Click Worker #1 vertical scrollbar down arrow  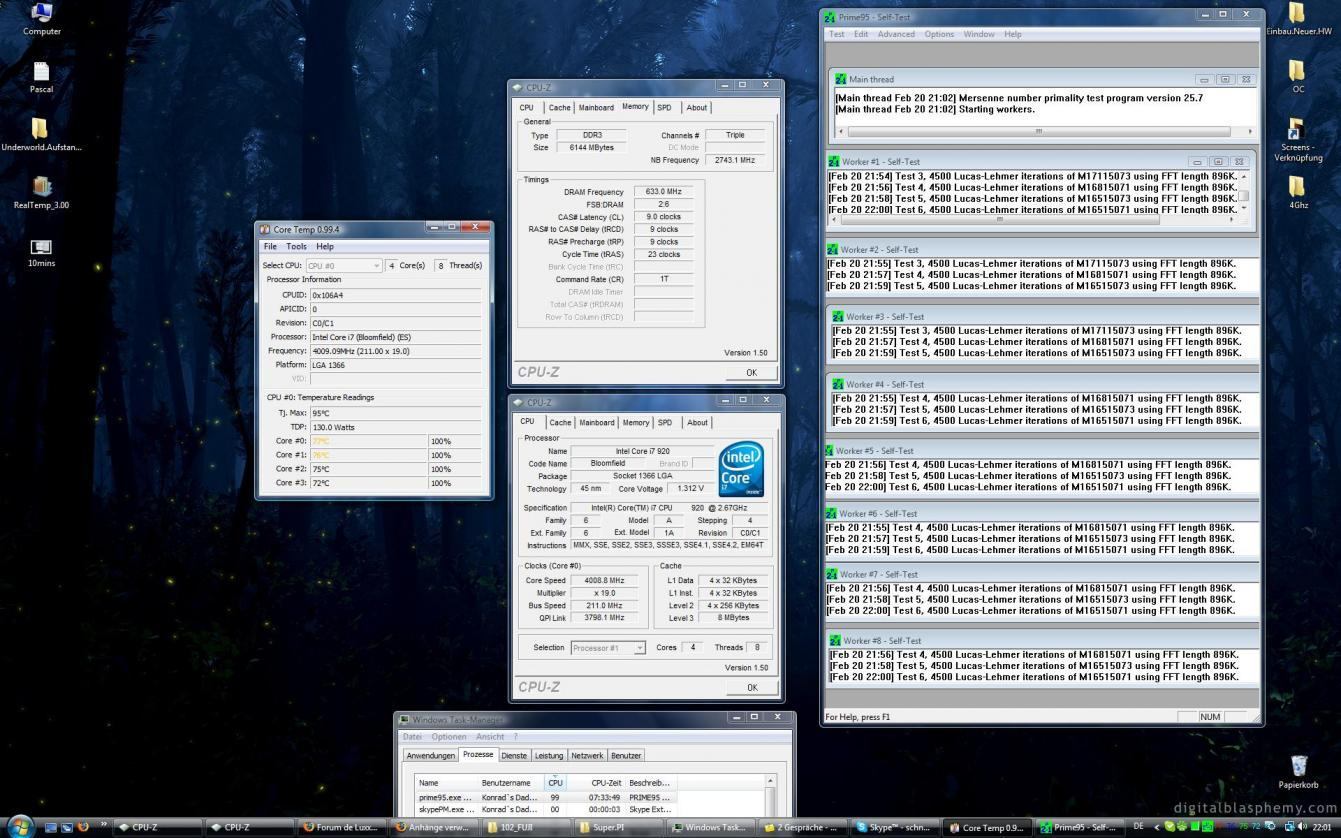click(1244, 209)
